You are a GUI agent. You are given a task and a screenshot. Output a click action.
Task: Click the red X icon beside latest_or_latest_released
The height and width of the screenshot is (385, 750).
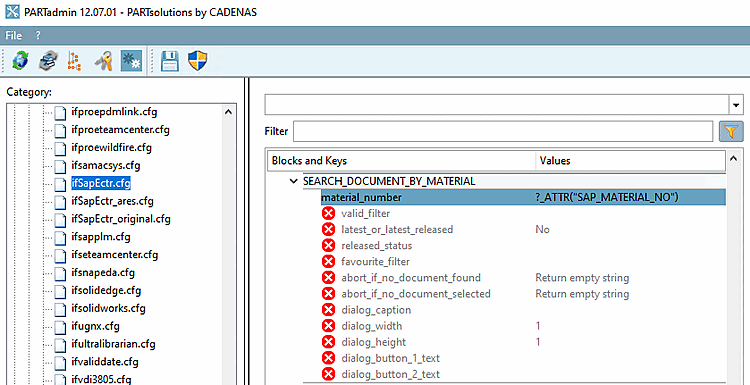[x=328, y=230]
